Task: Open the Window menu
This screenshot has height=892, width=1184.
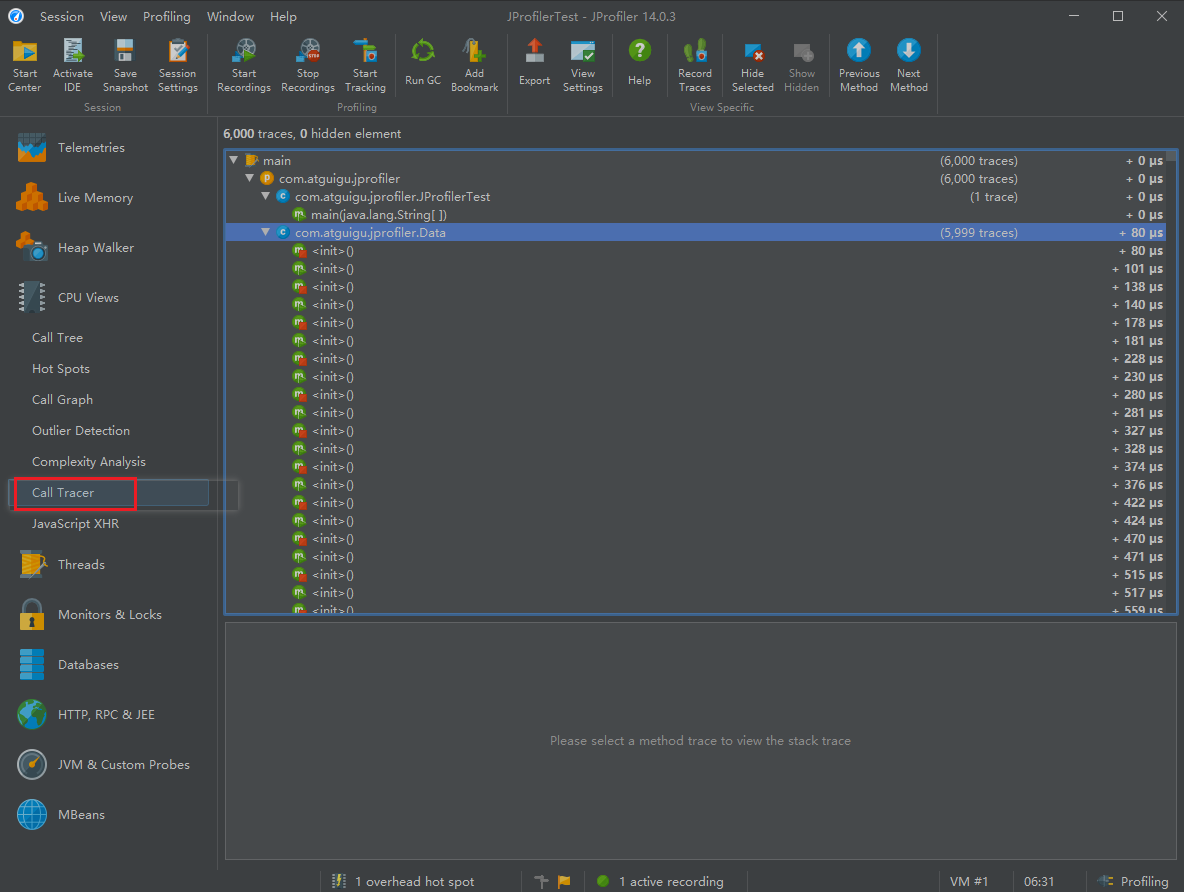Action: pos(230,17)
